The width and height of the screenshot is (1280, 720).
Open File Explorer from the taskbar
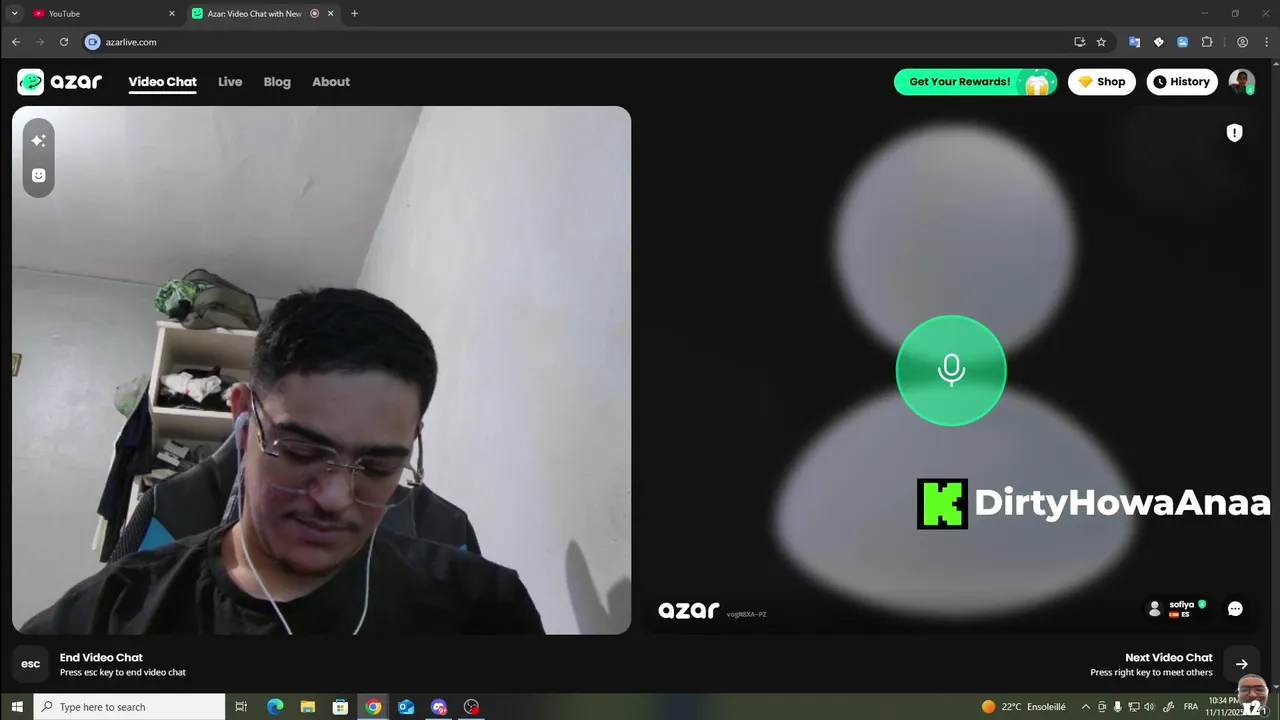(x=308, y=707)
